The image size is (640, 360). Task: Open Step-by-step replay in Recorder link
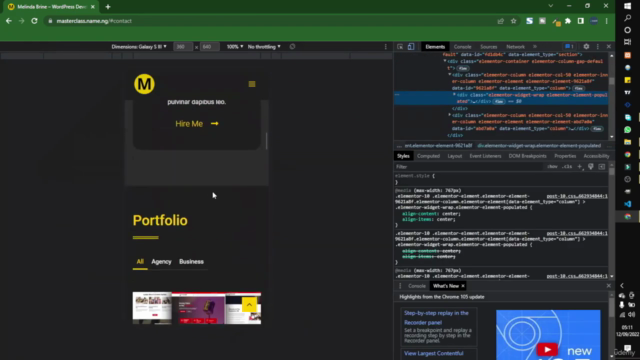coord(436,318)
